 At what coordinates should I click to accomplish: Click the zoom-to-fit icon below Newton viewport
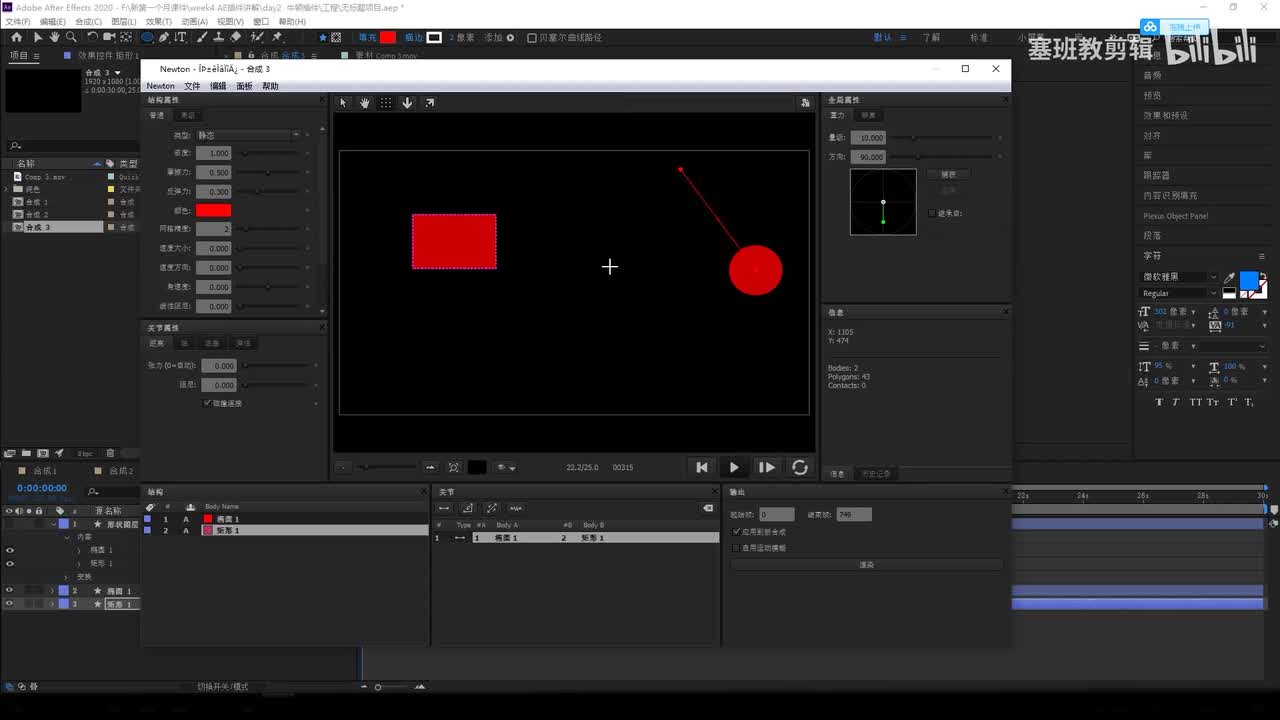453,467
